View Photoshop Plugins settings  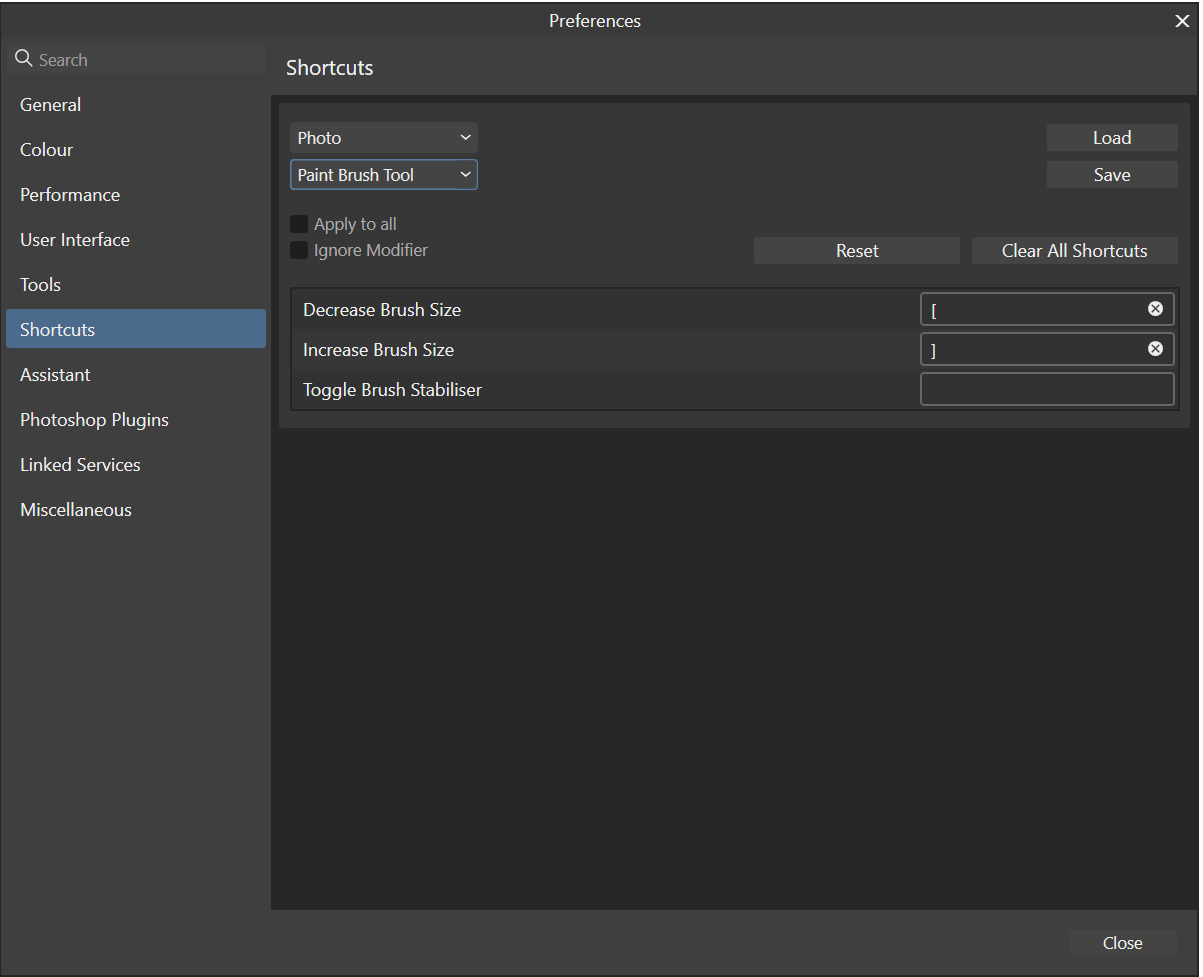[x=94, y=419]
